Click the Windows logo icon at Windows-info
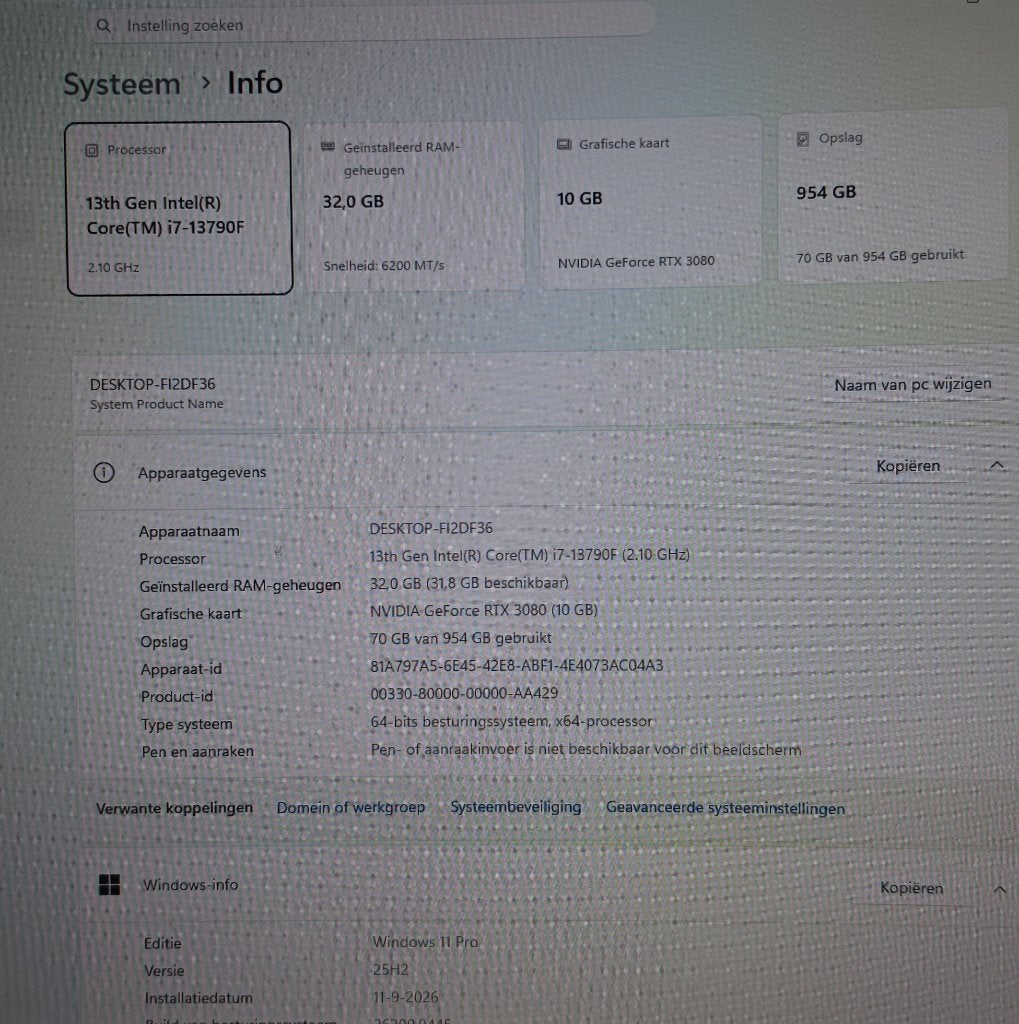This screenshot has height=1024, width=1019. [x=109, y=885]
